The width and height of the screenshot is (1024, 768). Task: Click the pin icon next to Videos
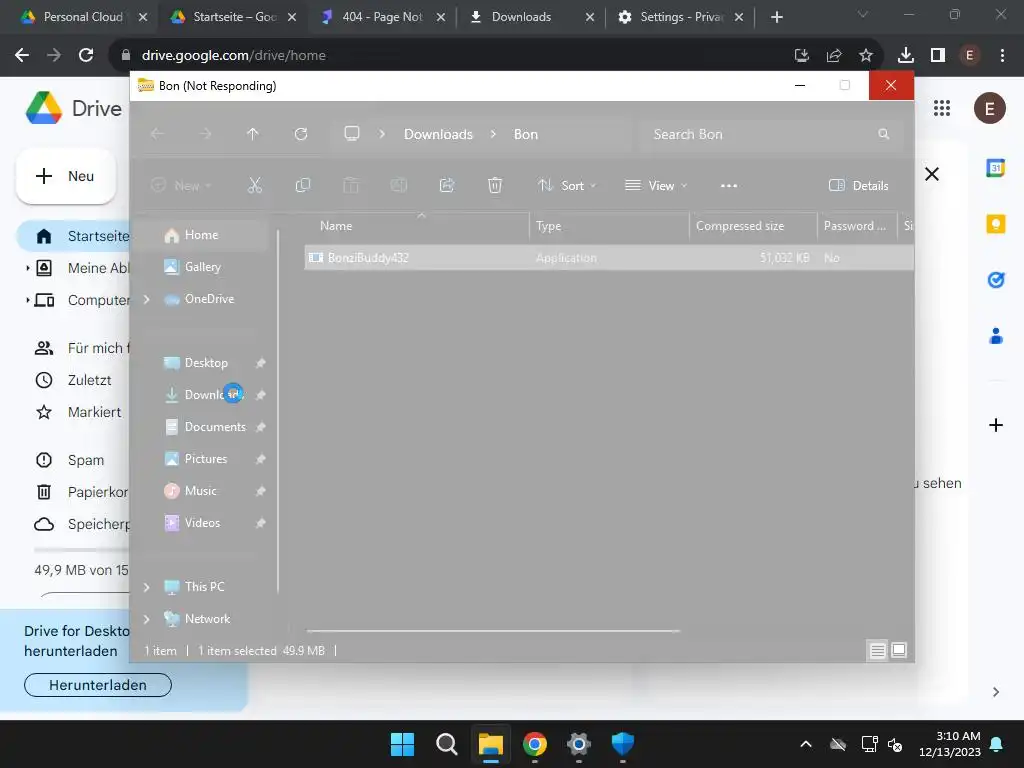click(261, 523)
